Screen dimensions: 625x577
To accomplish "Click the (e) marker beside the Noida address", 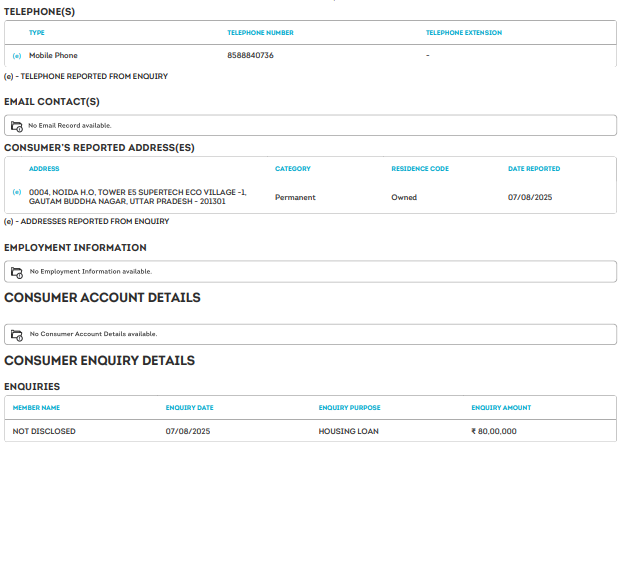I will 16,191.
